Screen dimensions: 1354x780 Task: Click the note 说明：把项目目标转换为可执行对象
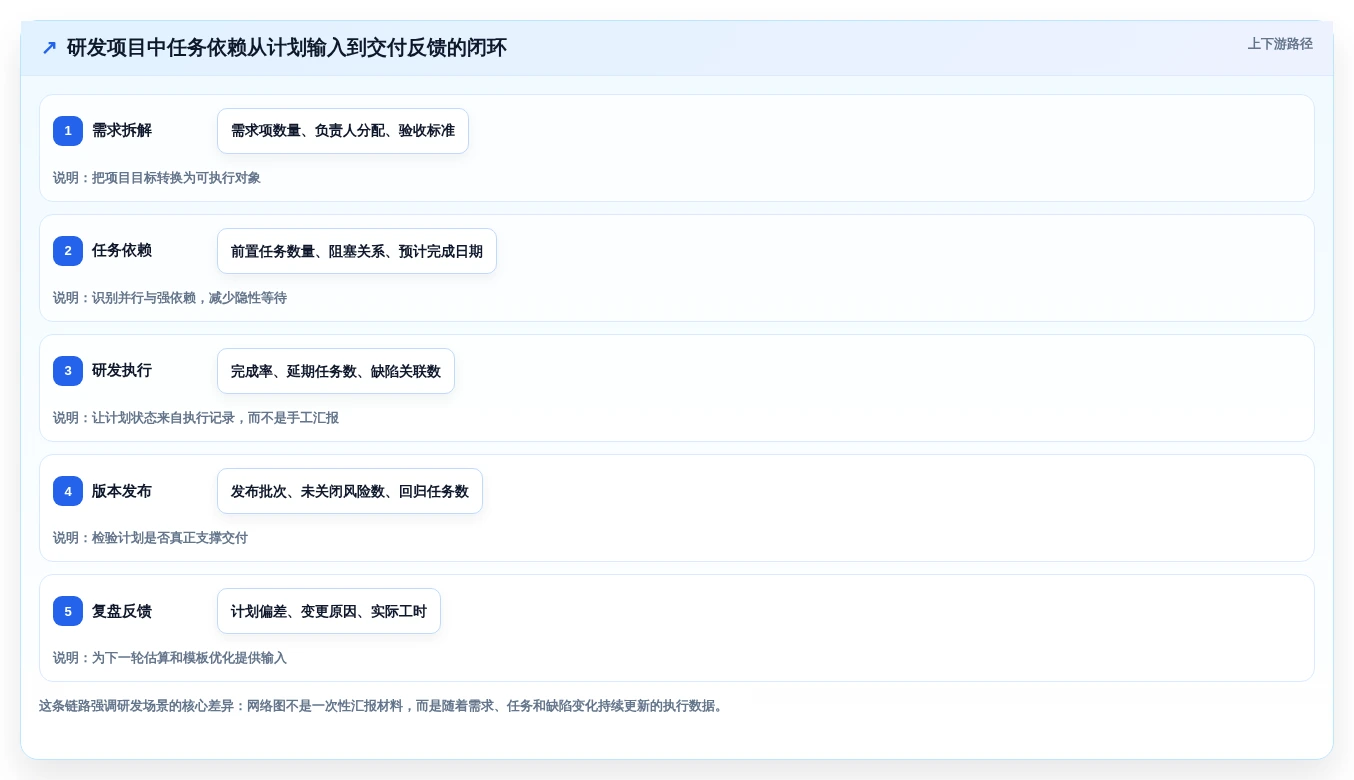tap(157, 178)
